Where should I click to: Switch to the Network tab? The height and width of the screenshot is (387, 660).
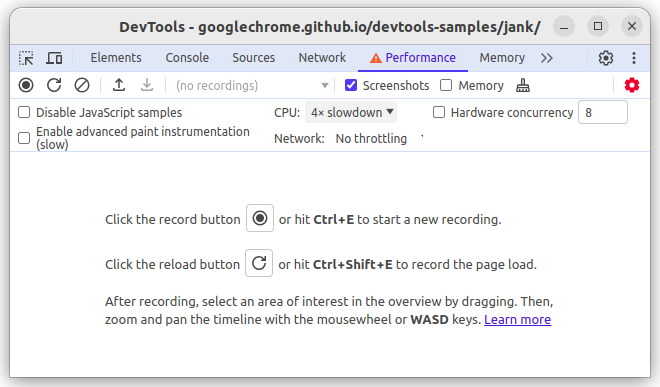pyautogui.click(x=322, y=58)
